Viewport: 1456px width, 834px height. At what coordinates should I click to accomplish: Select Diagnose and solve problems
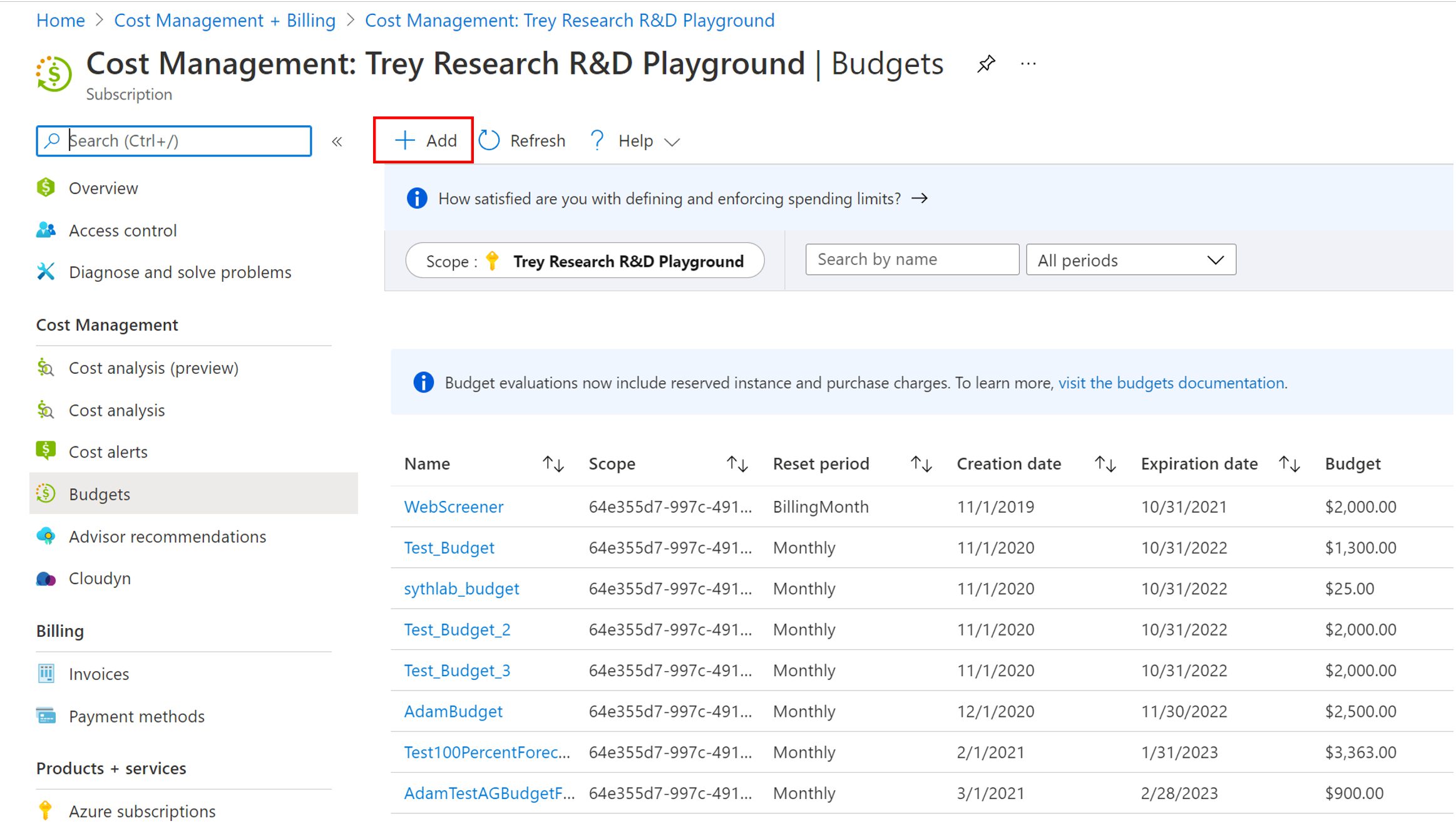[x=180, y=272]
